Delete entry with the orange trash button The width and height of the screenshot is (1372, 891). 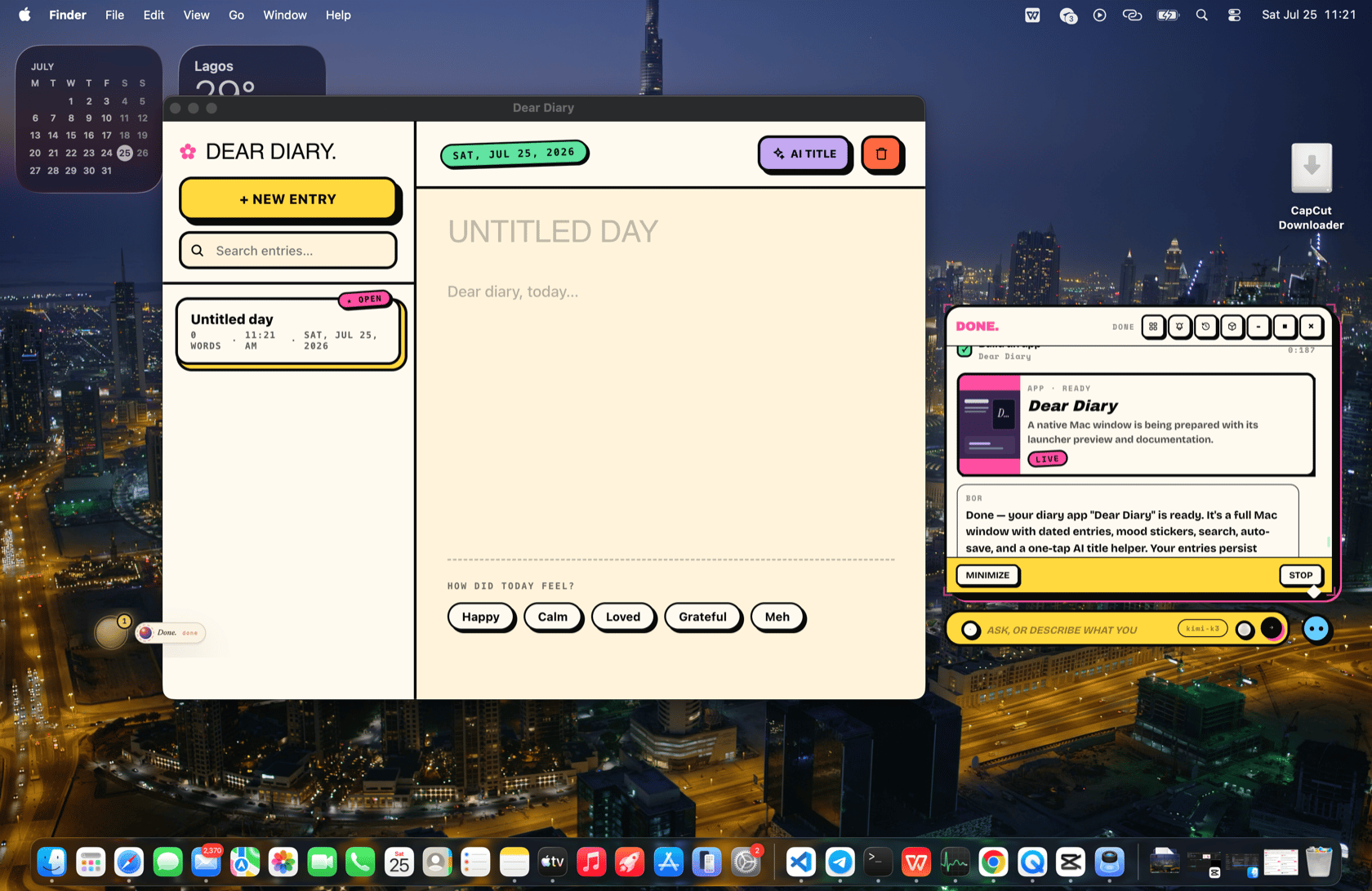pyautogui.click(x=881, y=154)
